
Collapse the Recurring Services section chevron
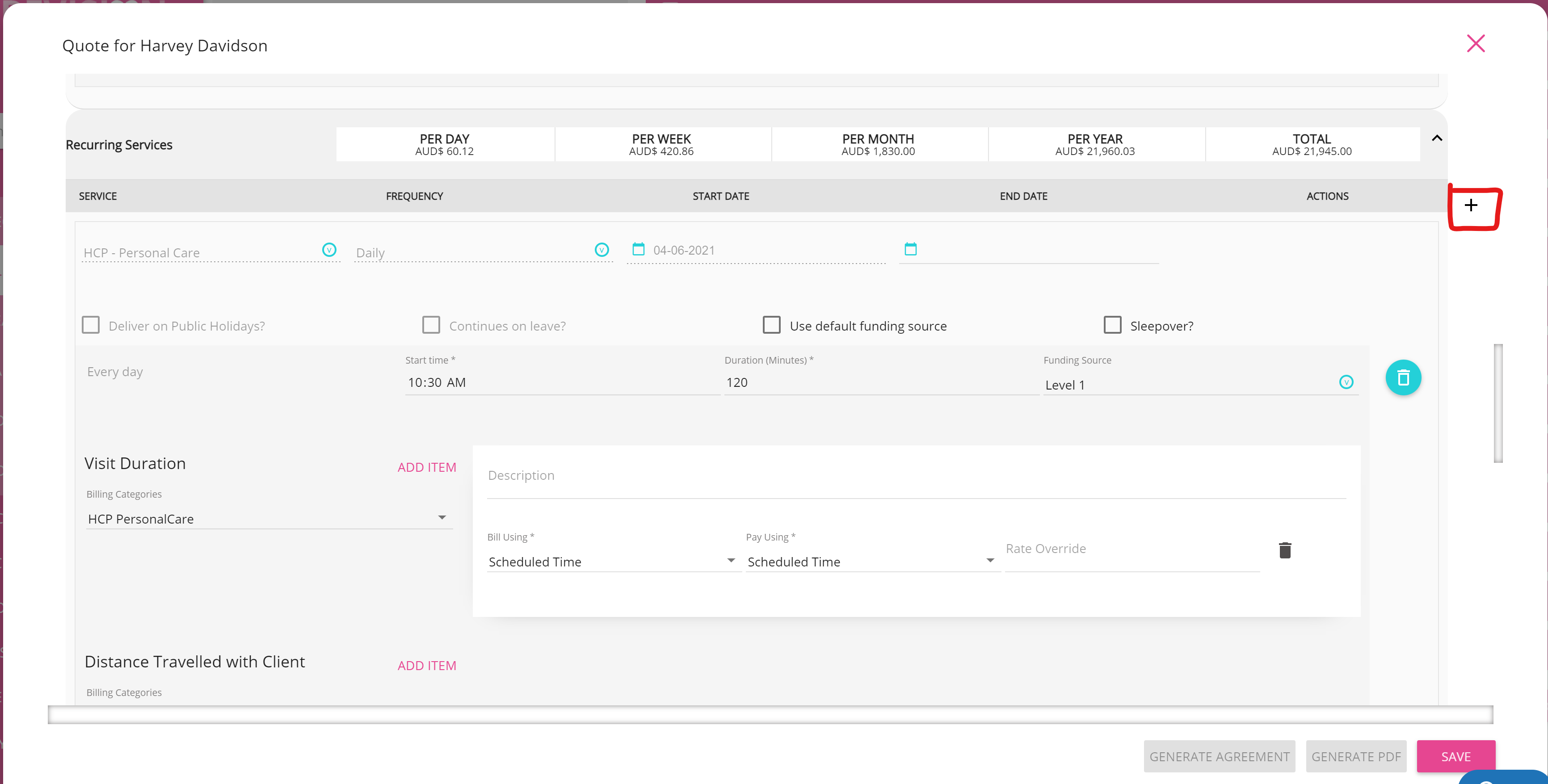(1437, 138)
